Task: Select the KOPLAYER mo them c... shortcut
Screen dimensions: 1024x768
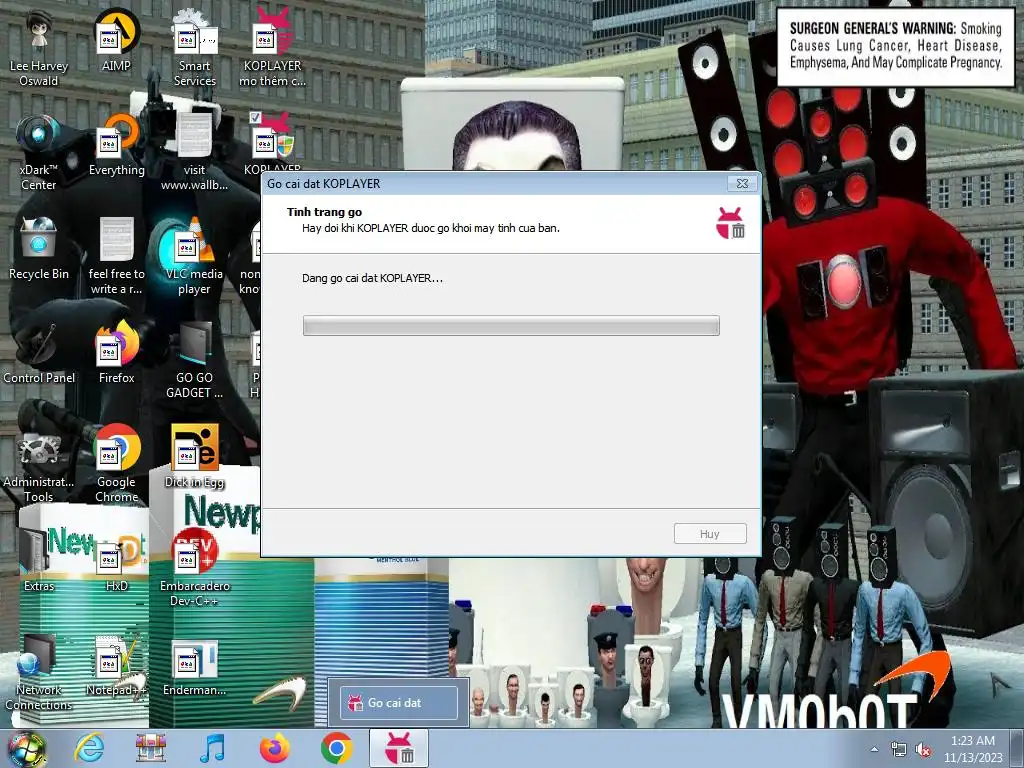Action: [x=272, y=50]
